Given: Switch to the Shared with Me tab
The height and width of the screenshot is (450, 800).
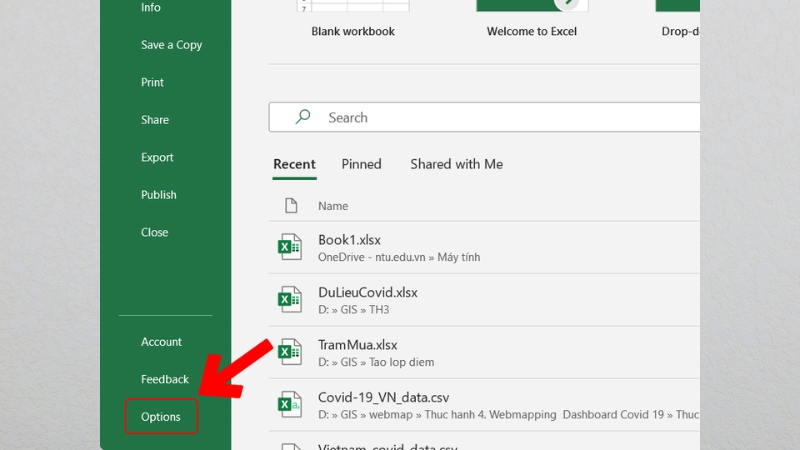Looking at the screenshot, I should pos(456,164).
